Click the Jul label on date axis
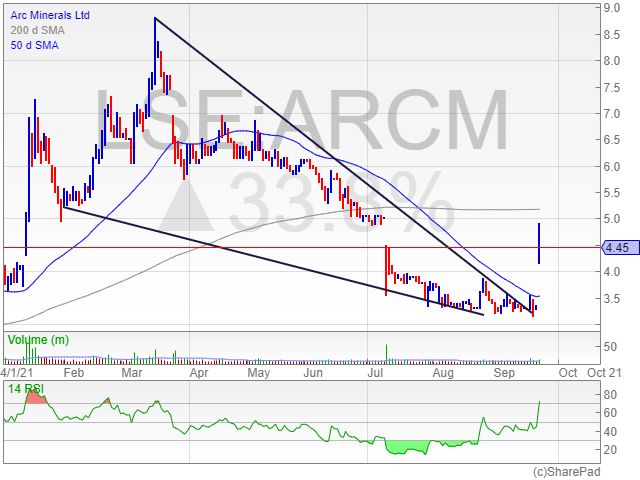Viewport: 640px width, 480px height. click(375, 373)
